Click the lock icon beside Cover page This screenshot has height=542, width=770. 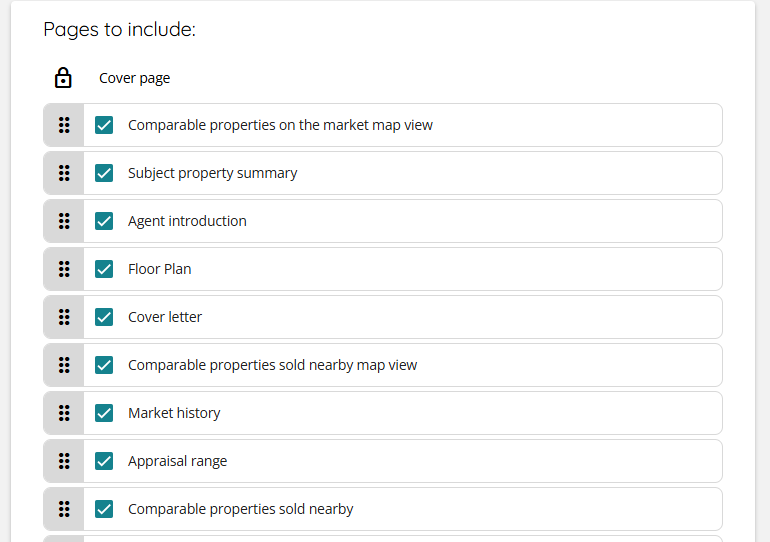(x=63, y=78)
